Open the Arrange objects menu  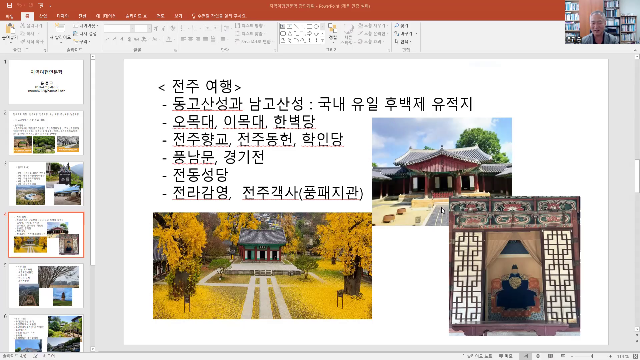333,33
